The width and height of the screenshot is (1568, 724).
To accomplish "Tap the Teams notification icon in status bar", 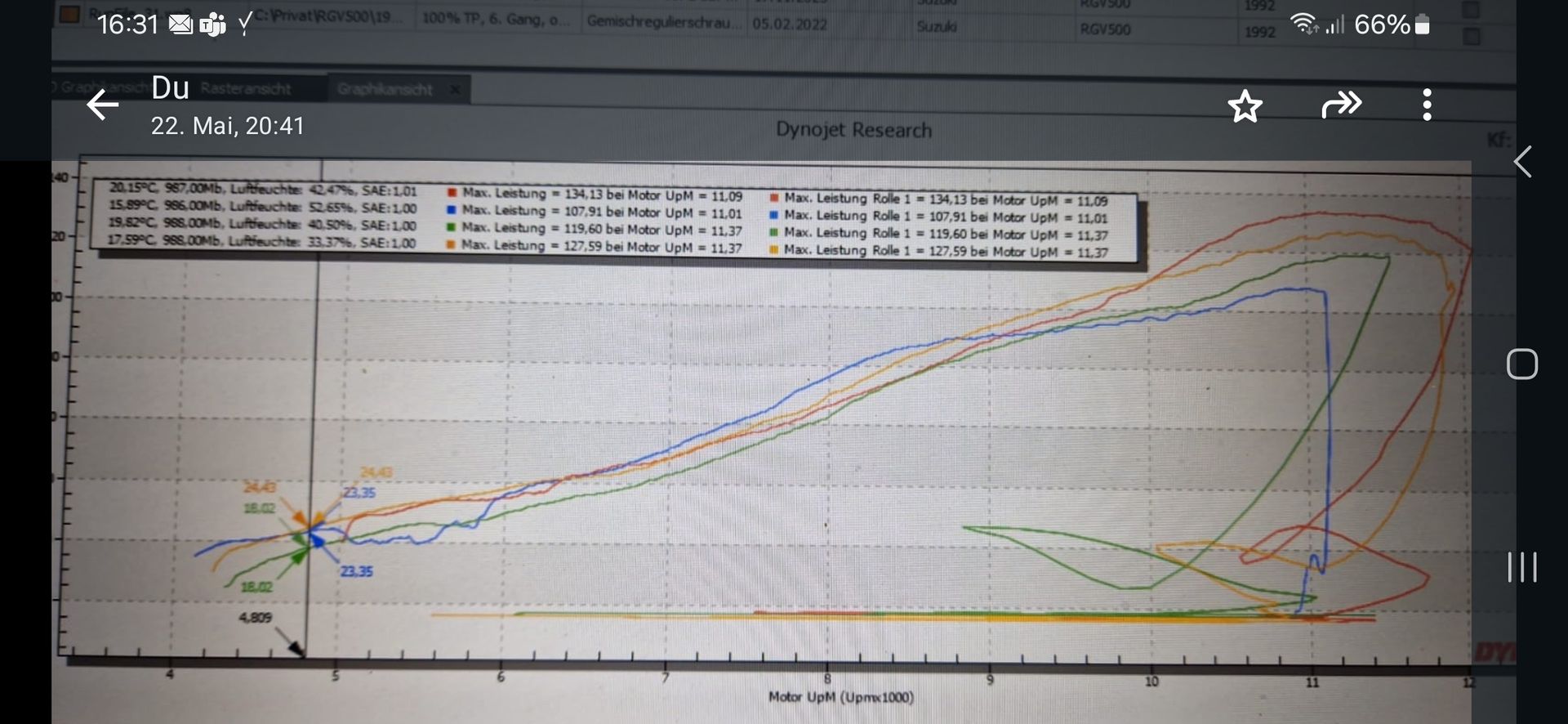I will (x=212, y=25).
